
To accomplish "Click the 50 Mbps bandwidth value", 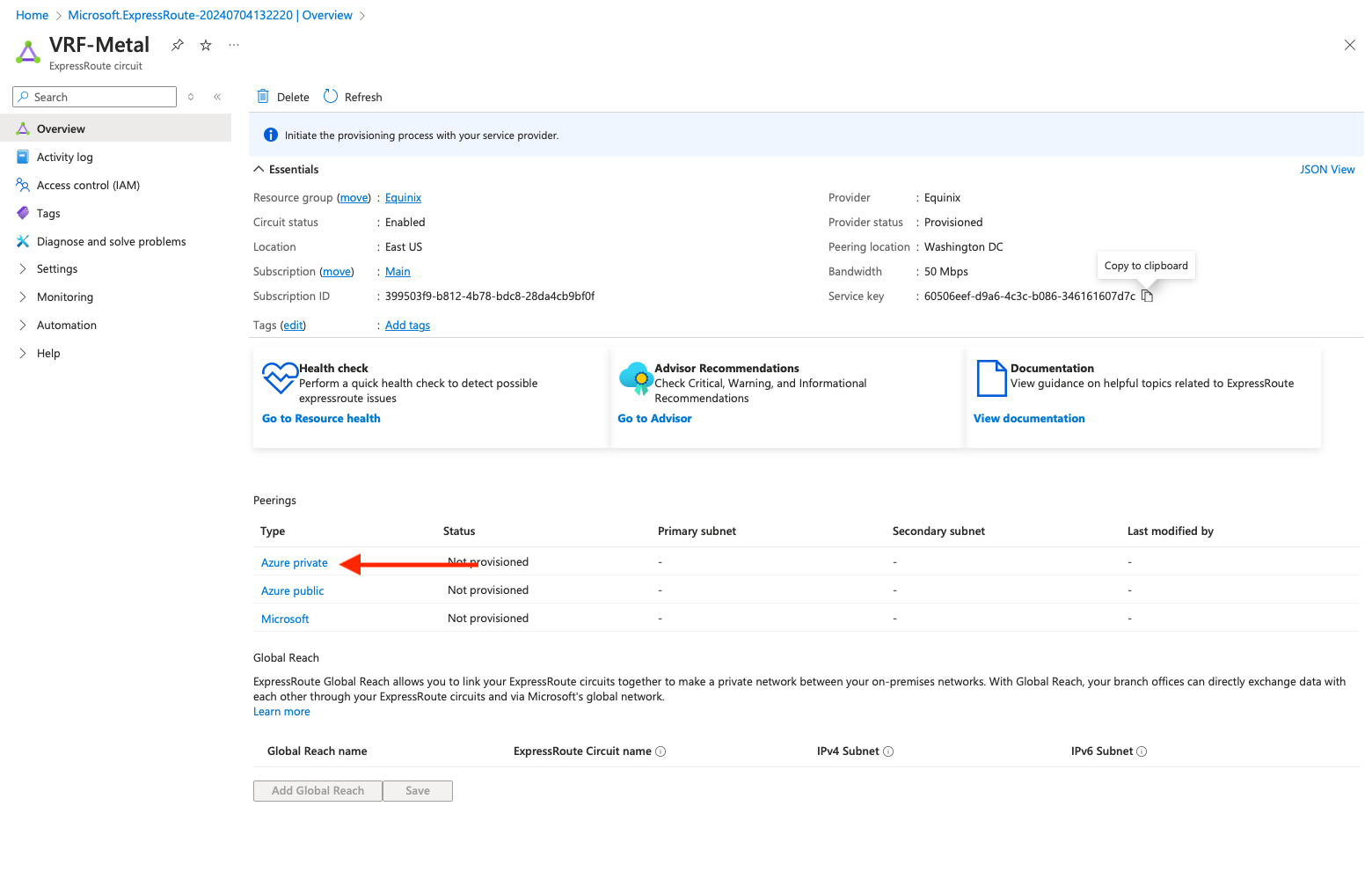I will (946, 272).
